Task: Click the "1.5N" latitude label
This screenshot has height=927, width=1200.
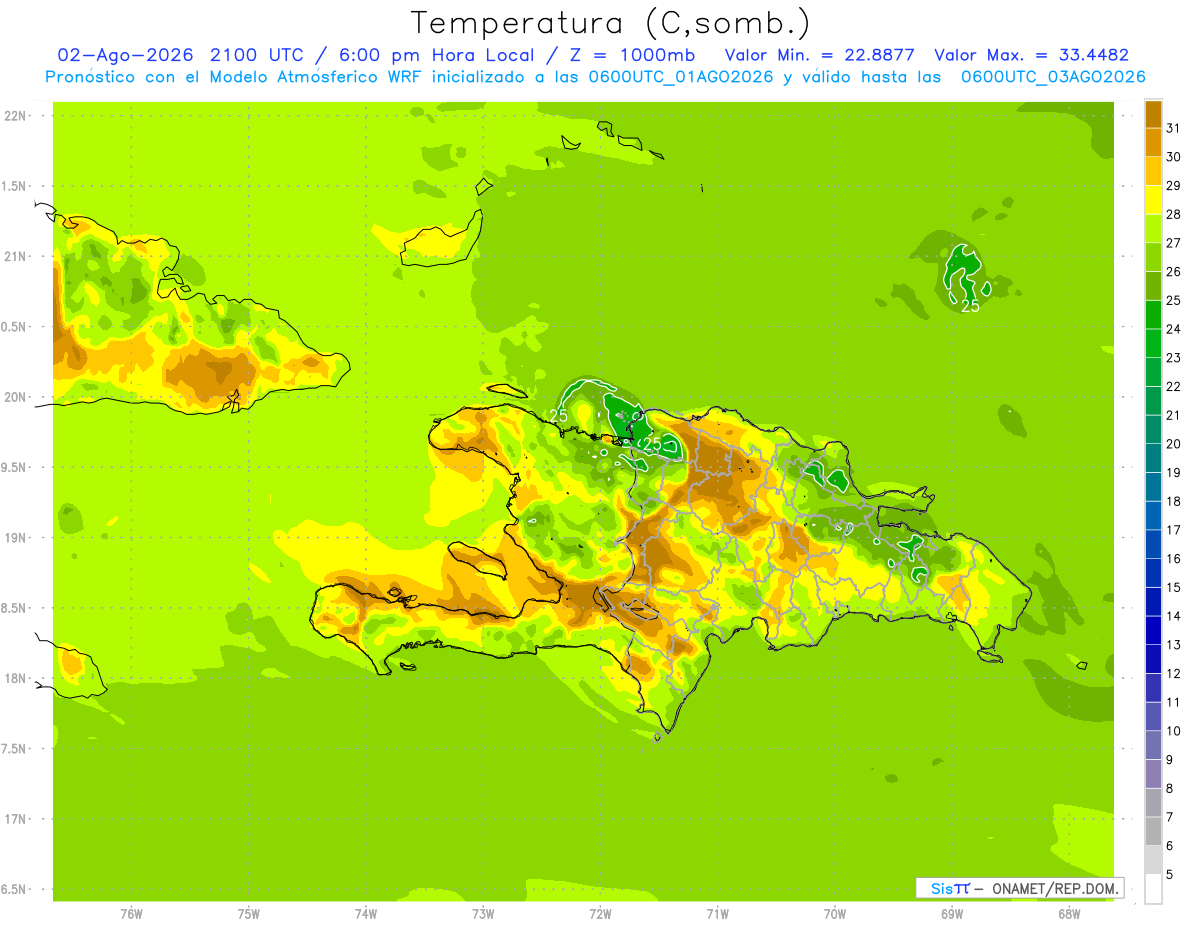Action: click(14, 186)
